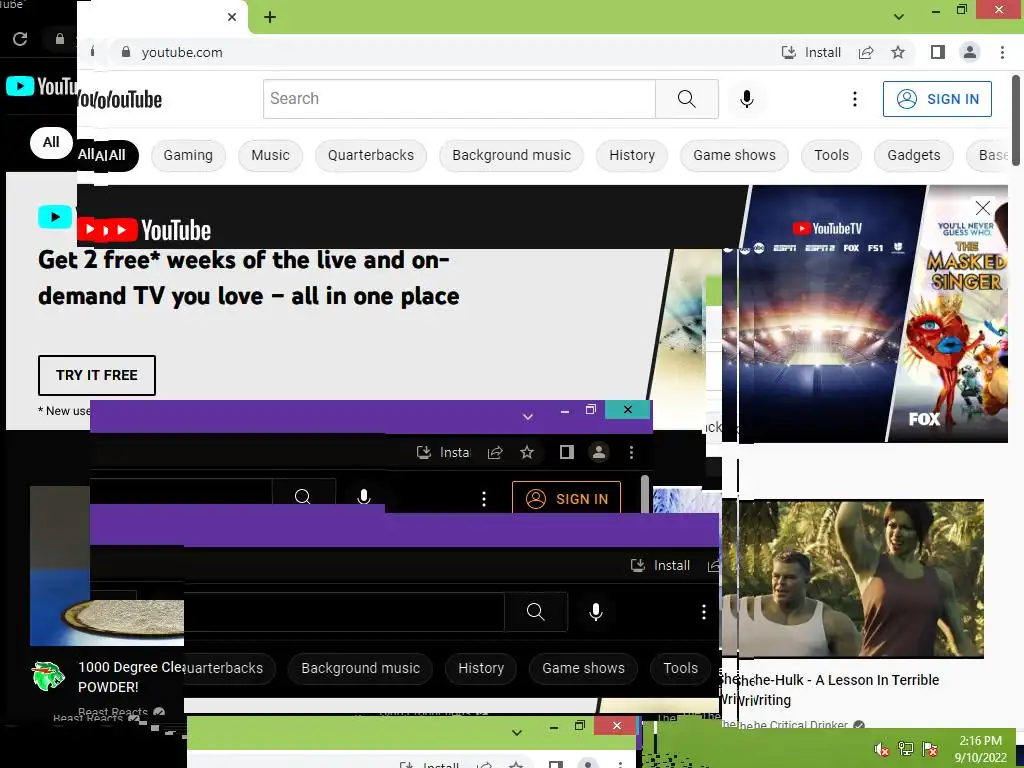Click Install in lower purple window
Screen dimensions: 1024x768
click(x=661, y=566)
